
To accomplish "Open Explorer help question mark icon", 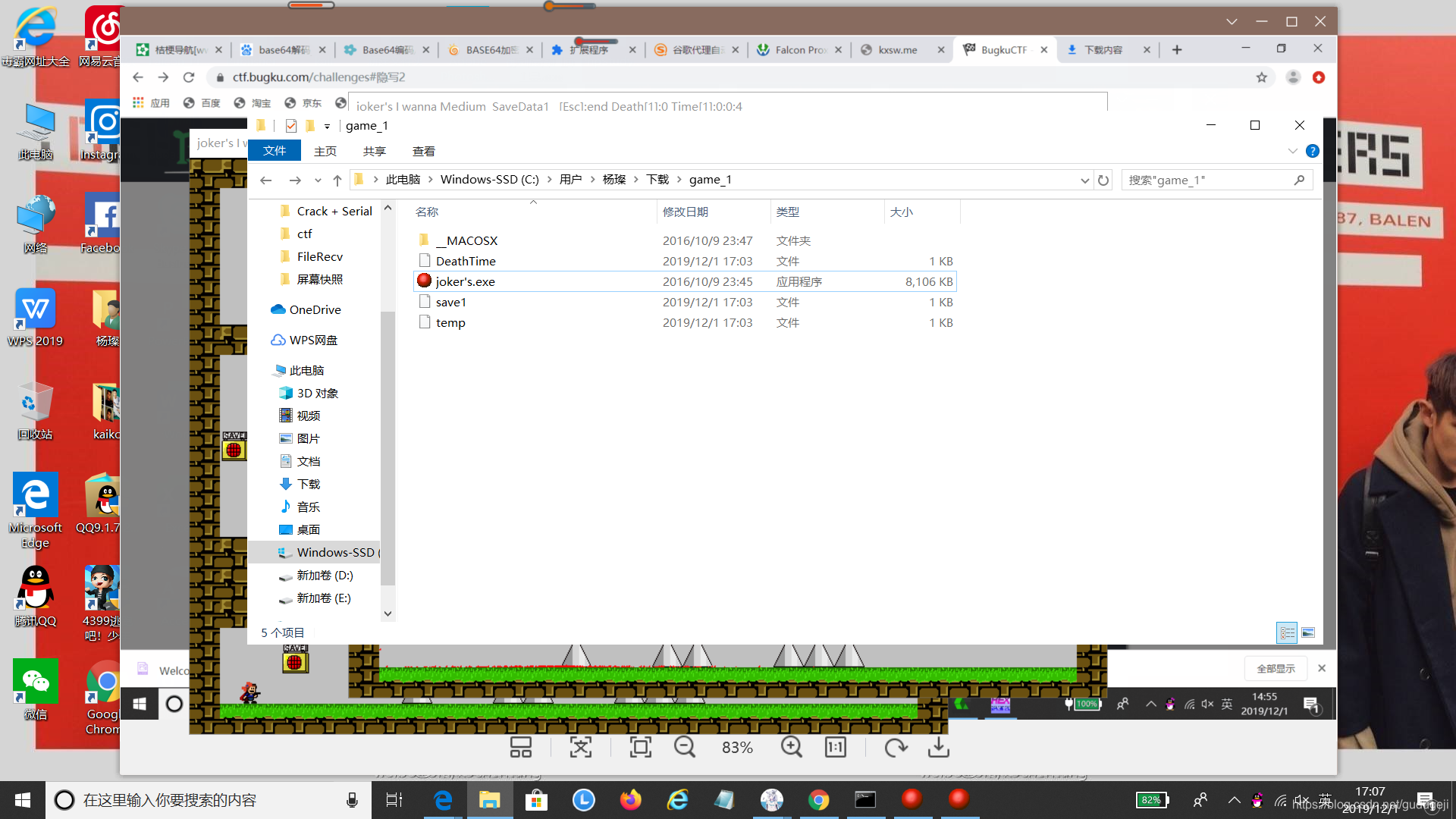I will pos(1313,151).
